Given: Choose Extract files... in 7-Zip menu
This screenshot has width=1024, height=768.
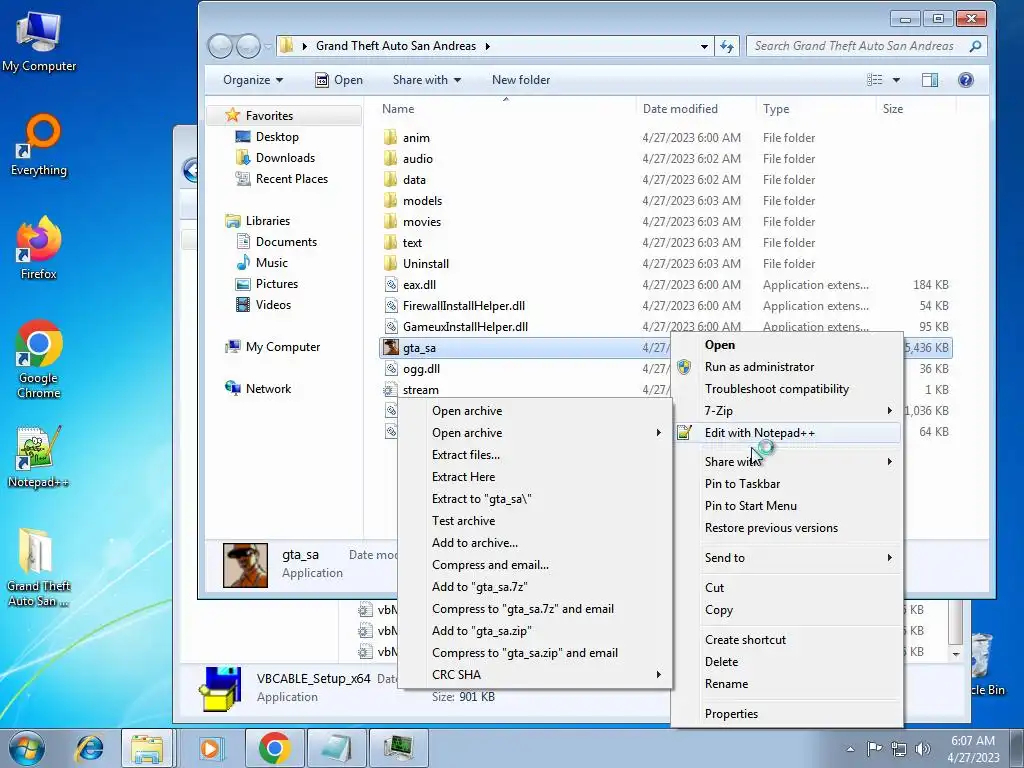Looking at the screenshot, I should tap(536, 455).
